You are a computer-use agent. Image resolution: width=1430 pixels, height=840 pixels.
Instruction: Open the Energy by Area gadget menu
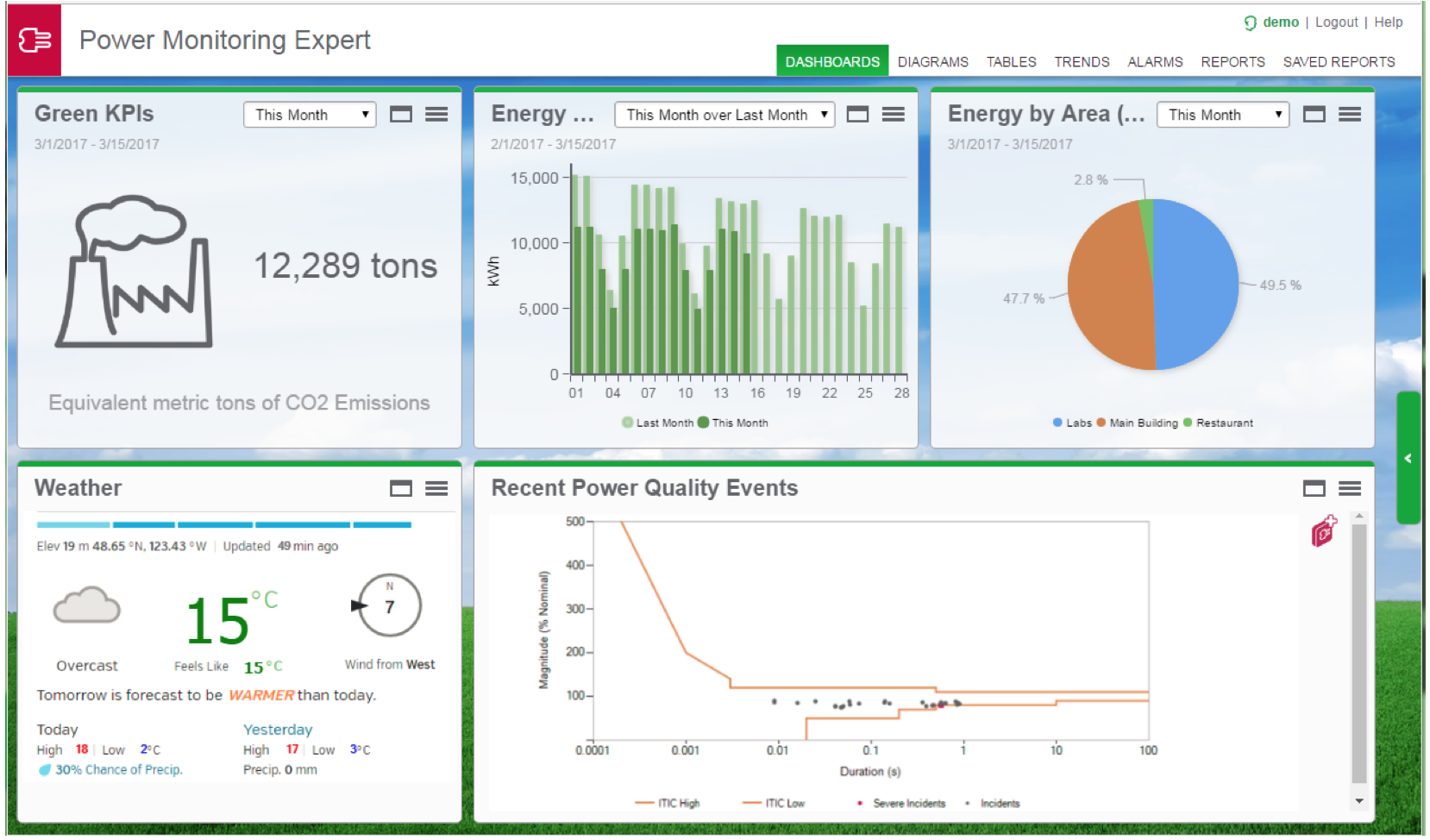[1350, 115]
